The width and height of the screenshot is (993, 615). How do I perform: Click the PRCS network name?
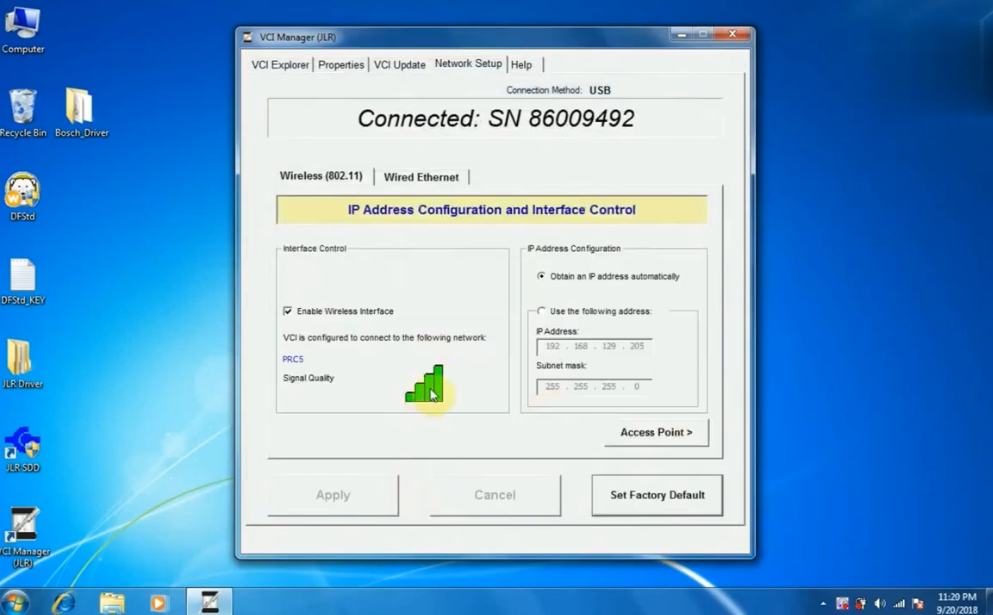[293, 359]
